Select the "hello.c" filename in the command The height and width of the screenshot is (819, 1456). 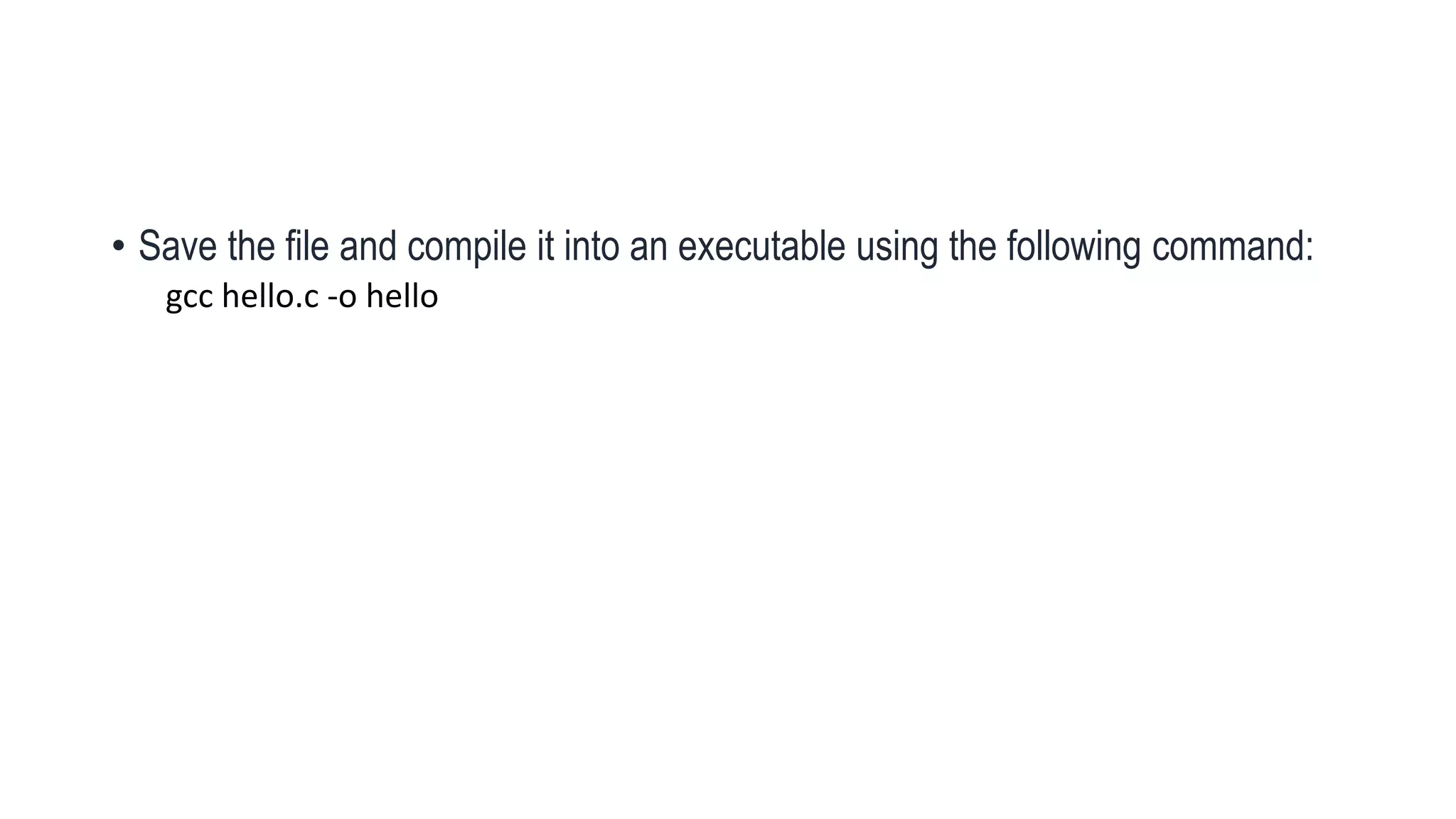(x=270, y=296)
